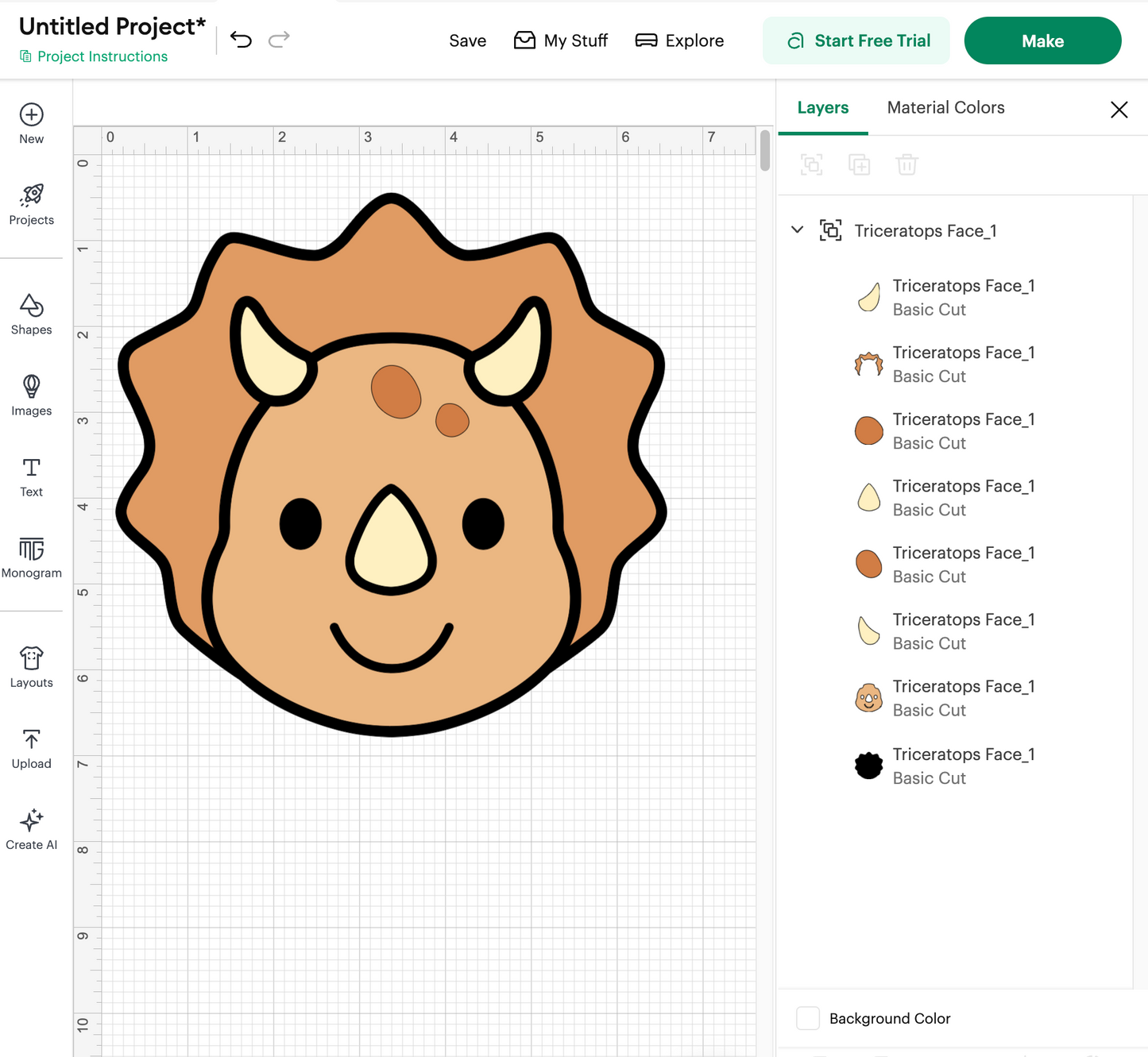
Task: Click the canvas vertical scrollbar
Action: [x=765, y=151]
